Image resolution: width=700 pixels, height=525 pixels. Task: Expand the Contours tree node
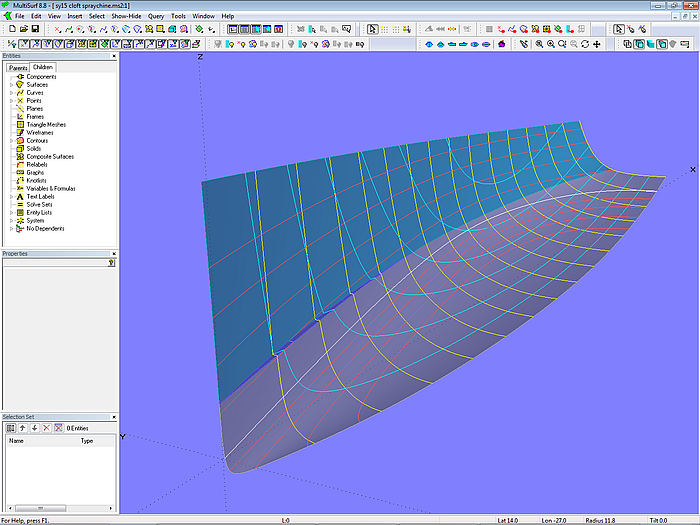click(11, 141)
